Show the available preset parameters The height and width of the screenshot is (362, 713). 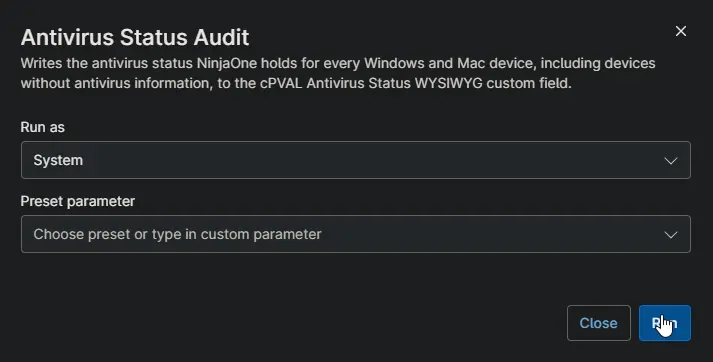pos(356,234)
